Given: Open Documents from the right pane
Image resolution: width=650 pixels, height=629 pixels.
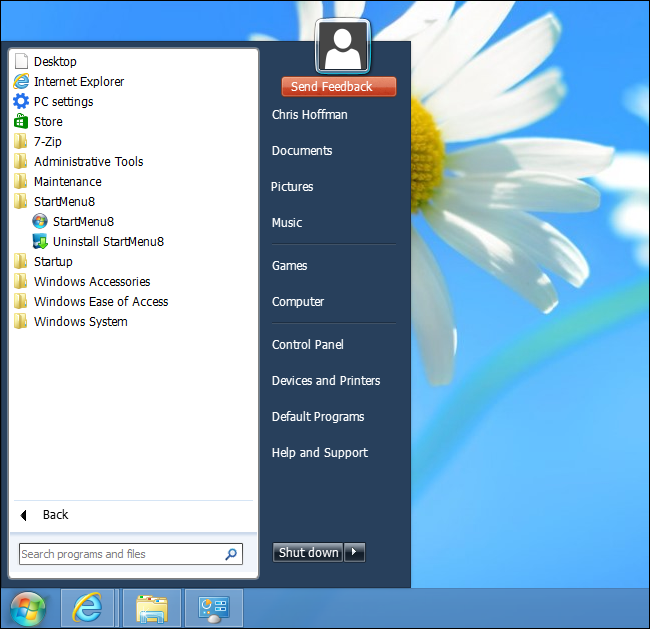Looking at the screenshot, I should [302, 151].
